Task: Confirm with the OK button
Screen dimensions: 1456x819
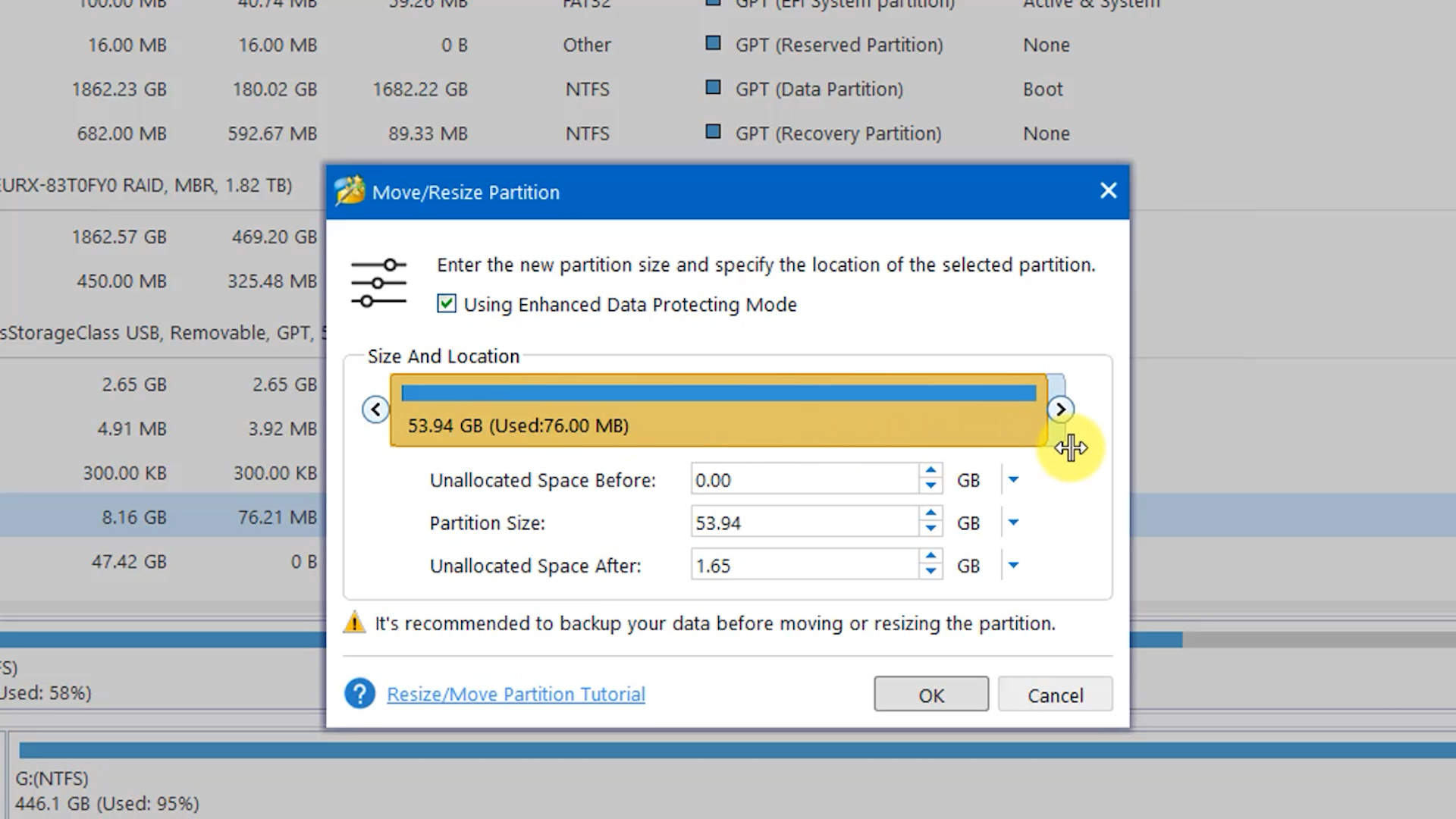Action: [930, 694]
